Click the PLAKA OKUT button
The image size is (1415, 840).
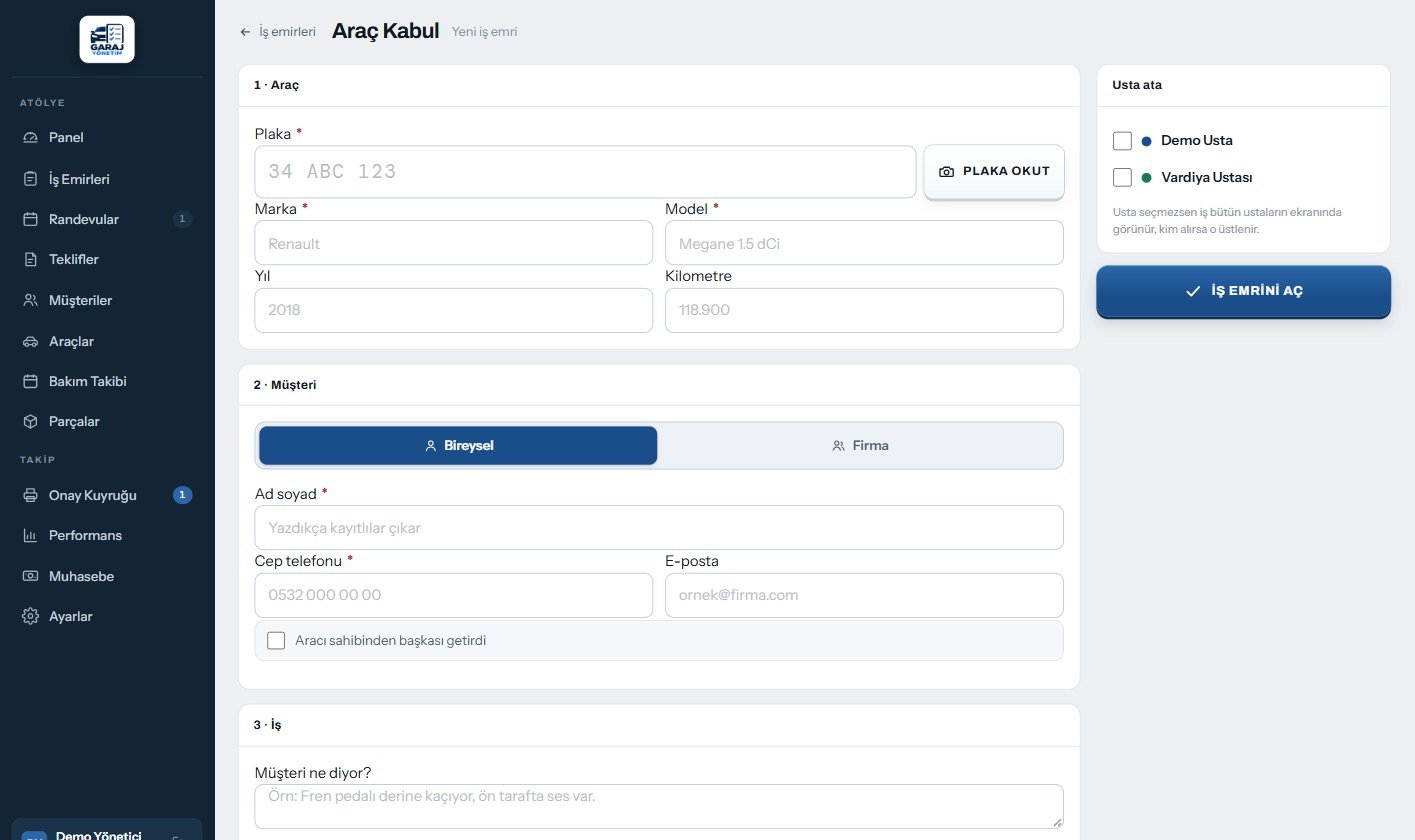pos(994,172)
